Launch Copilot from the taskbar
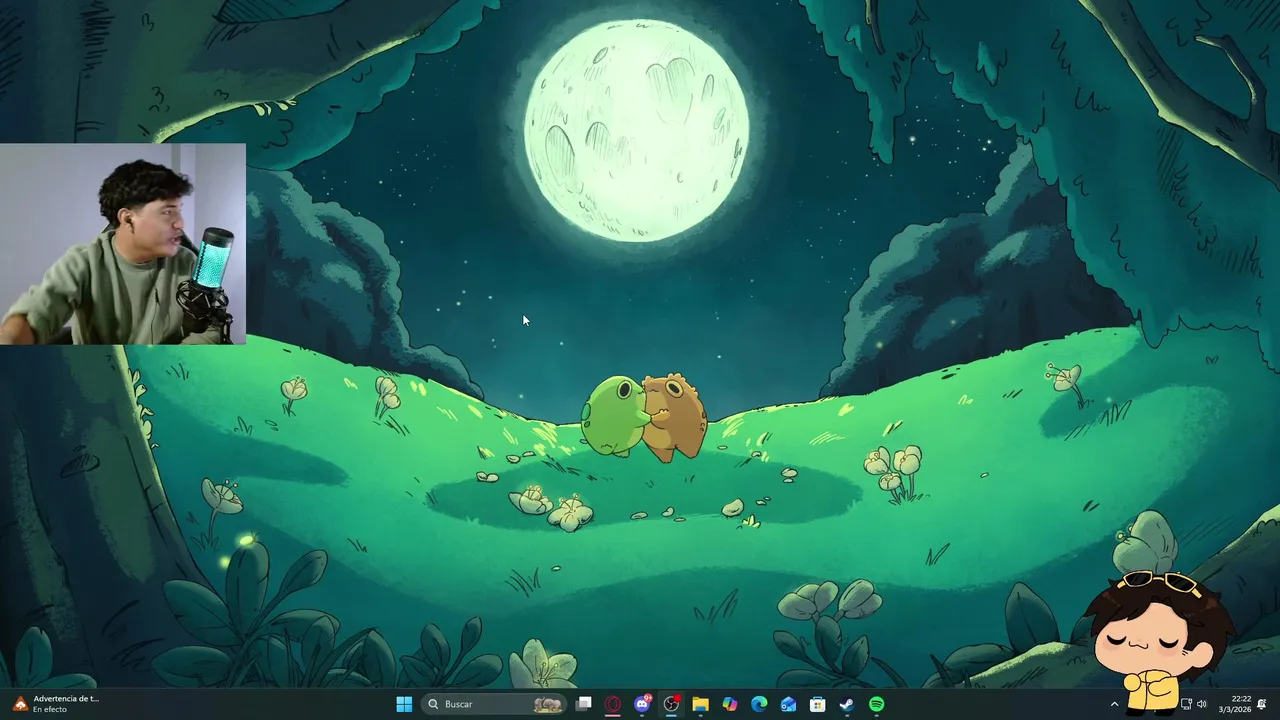The image size is (1280, 720). pyautogui.click(x=730, y=704)
